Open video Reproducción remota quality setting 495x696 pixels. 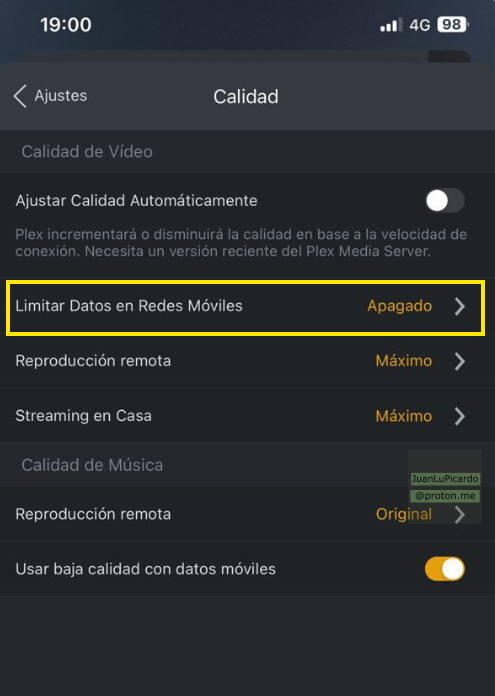coord(247,361)
